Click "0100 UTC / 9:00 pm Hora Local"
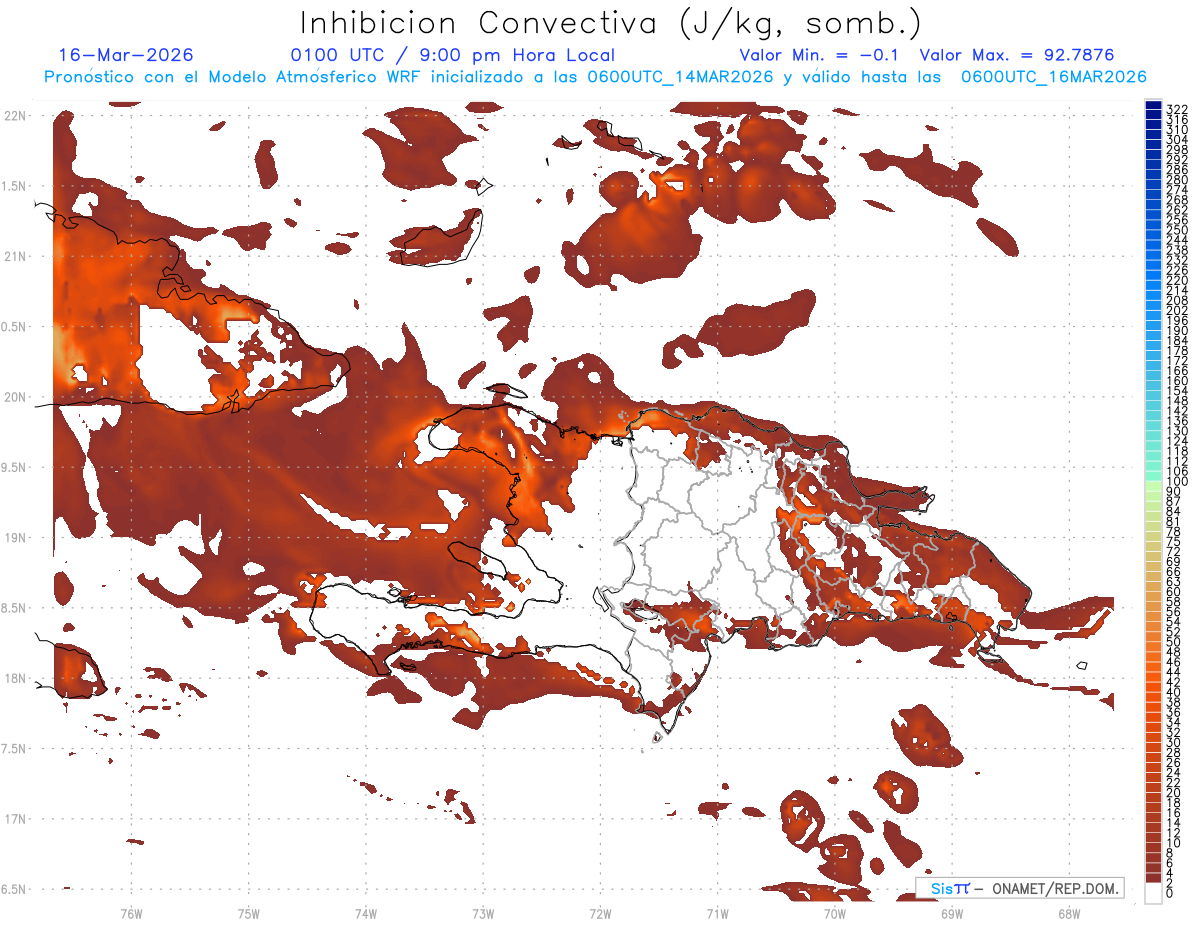Screen dimensions: 1200x927 click(x=452, y=56)
